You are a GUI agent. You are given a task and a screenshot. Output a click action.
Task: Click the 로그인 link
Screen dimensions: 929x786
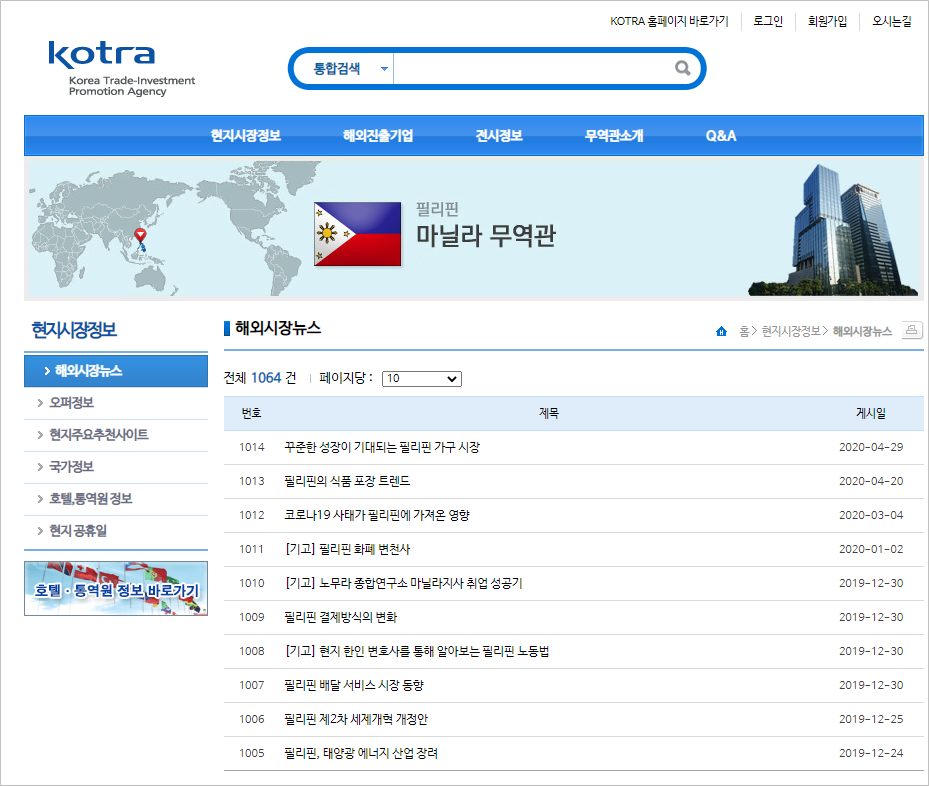coord(767,20)
